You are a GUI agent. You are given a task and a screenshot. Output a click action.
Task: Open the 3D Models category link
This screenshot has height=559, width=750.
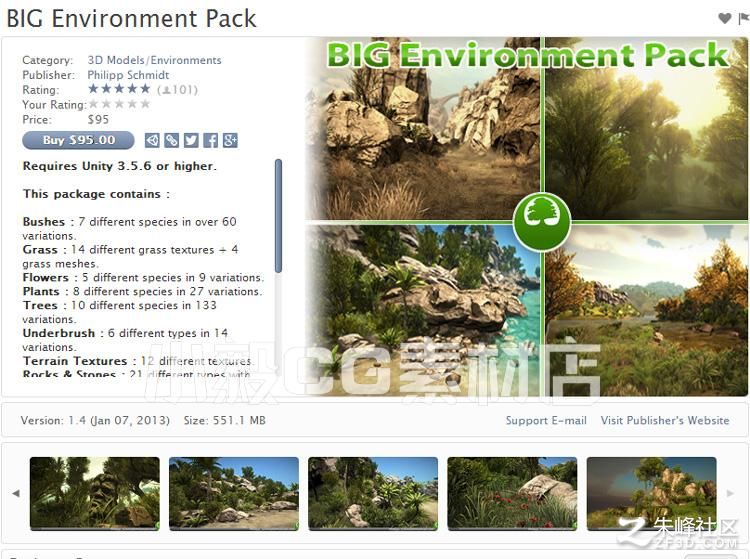(x=116, y=60)
